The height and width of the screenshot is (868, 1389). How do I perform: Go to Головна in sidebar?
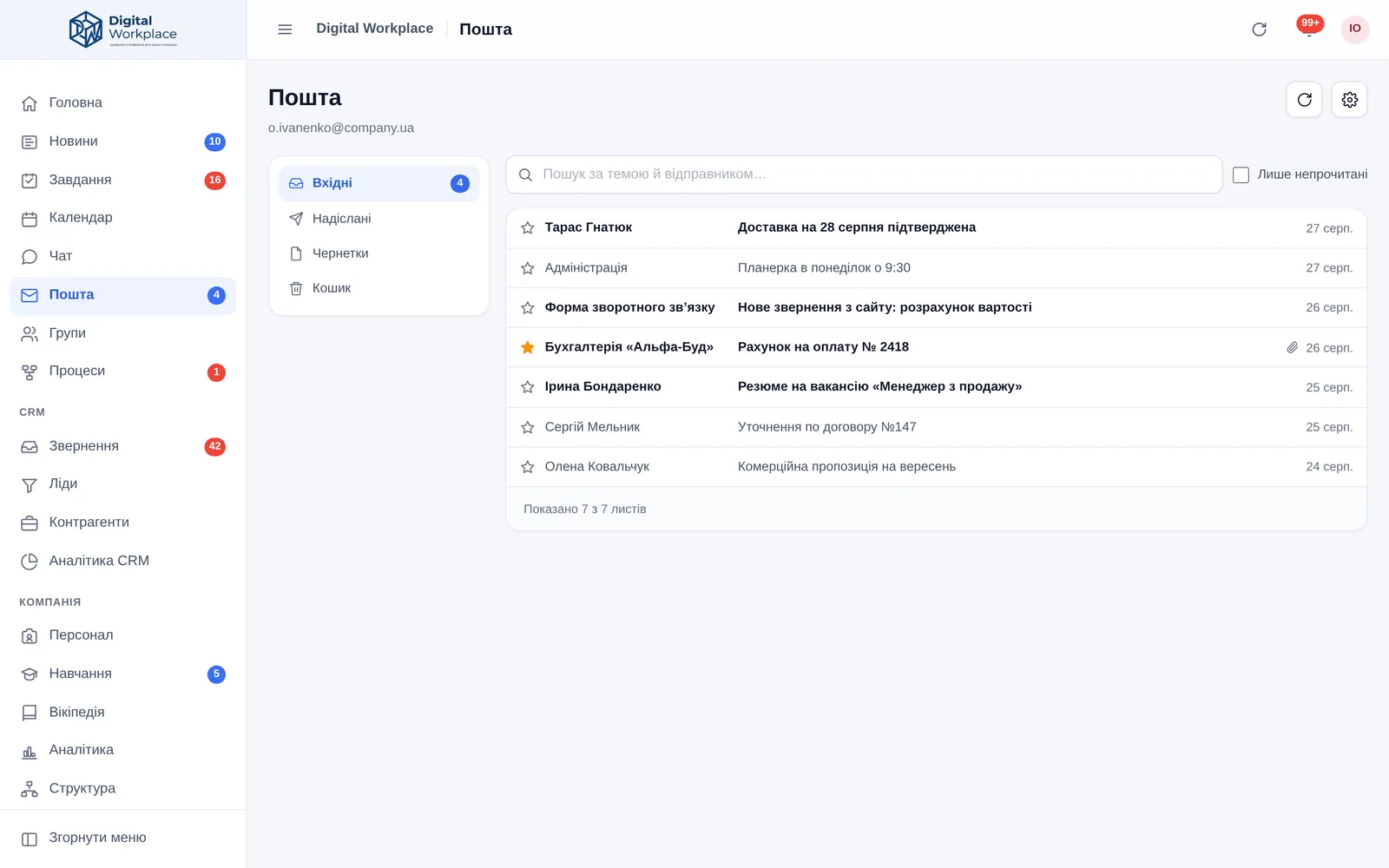click(122, 102)
